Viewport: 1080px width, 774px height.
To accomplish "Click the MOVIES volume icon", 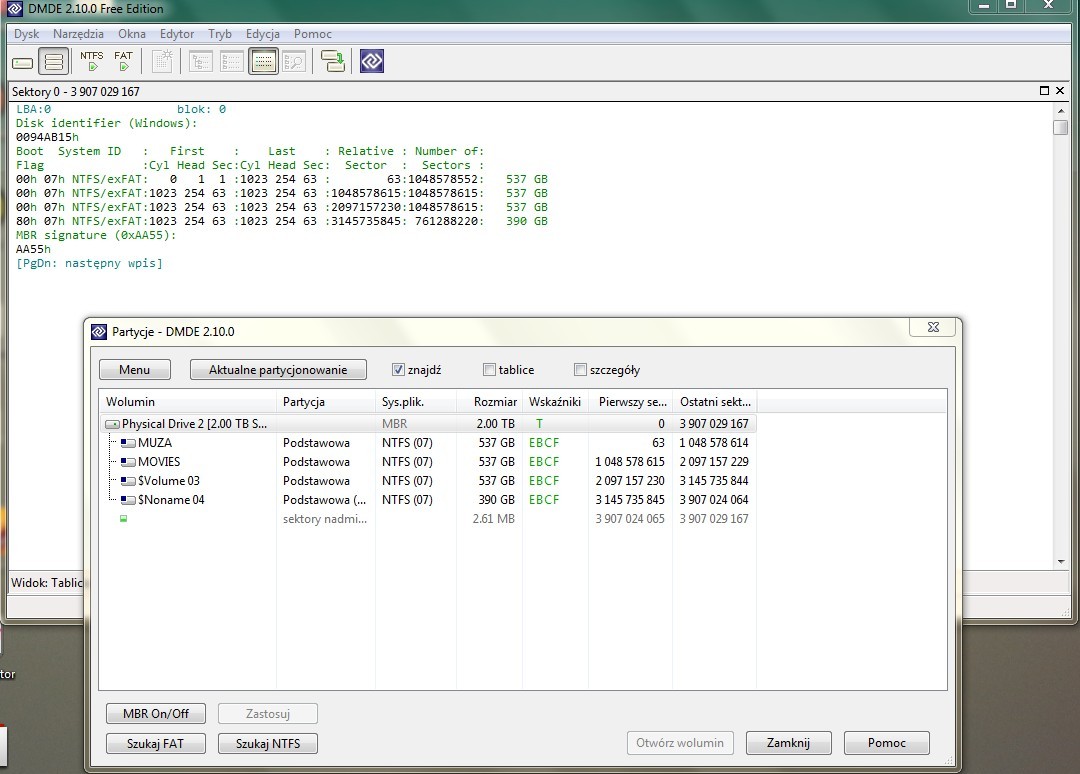I will 128,462.
